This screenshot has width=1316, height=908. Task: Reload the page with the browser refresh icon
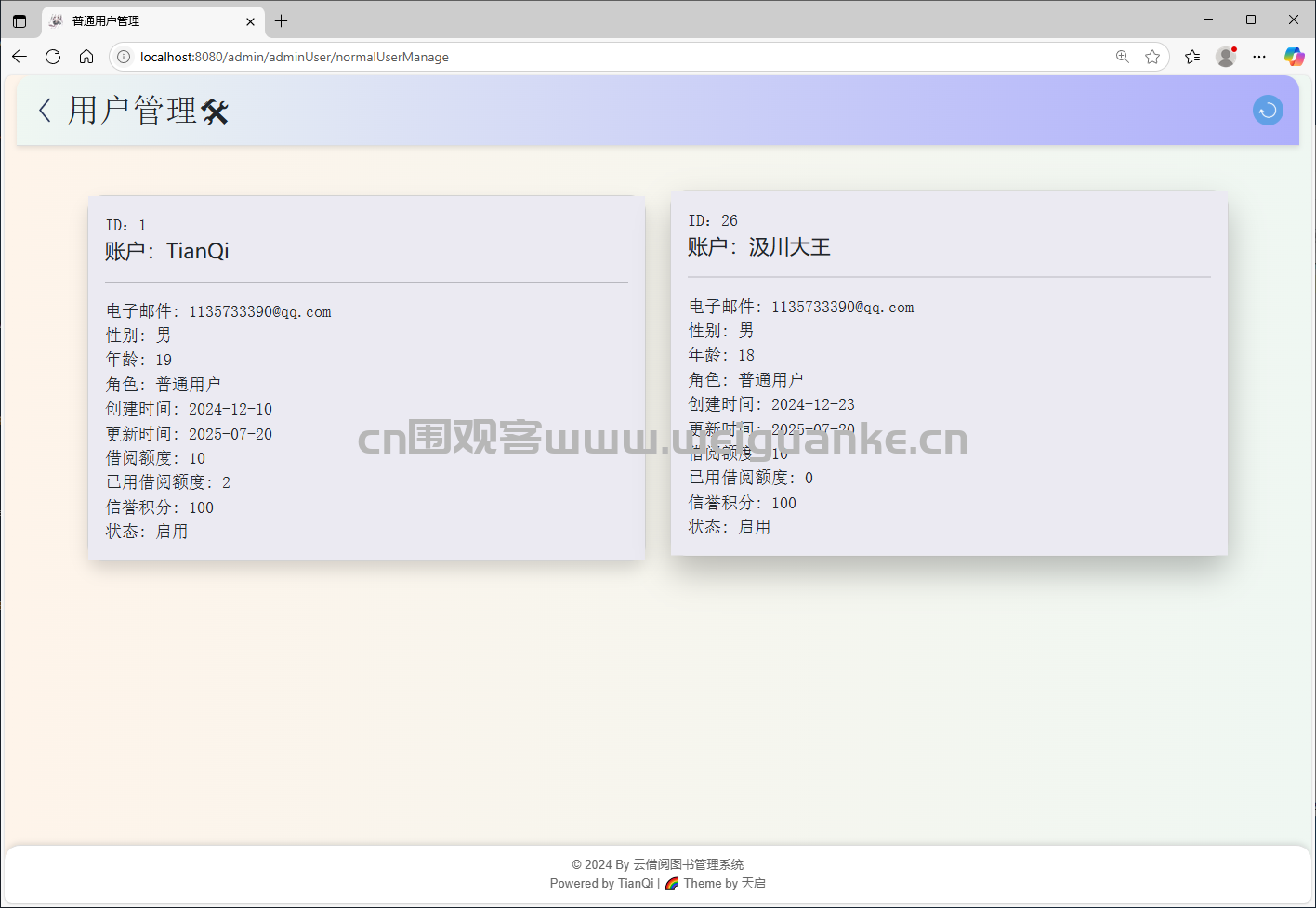(53, 57)
